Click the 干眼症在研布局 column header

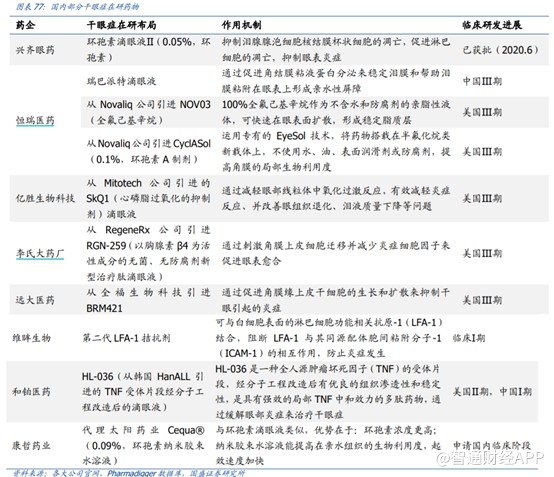(x=121, y=25)
